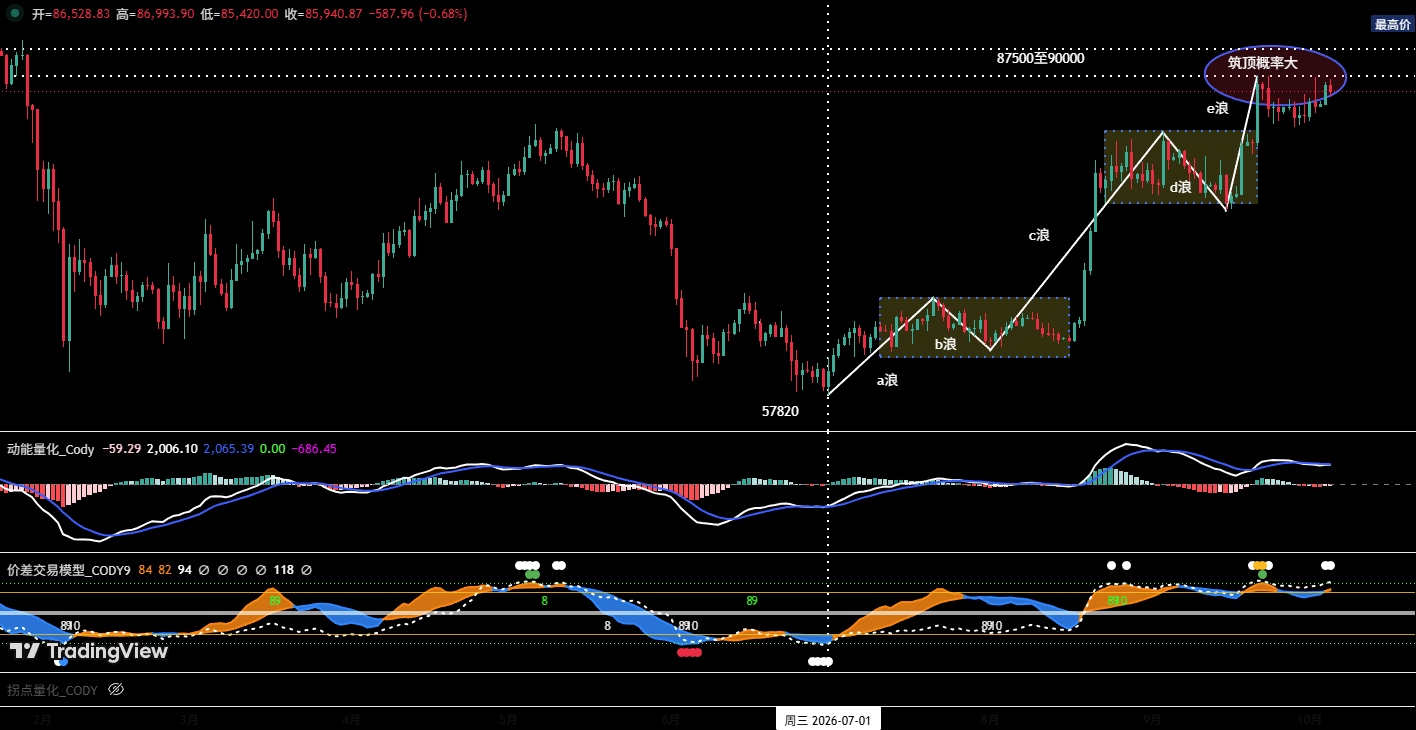Select the 57820 low price label

tap(780, 411)
